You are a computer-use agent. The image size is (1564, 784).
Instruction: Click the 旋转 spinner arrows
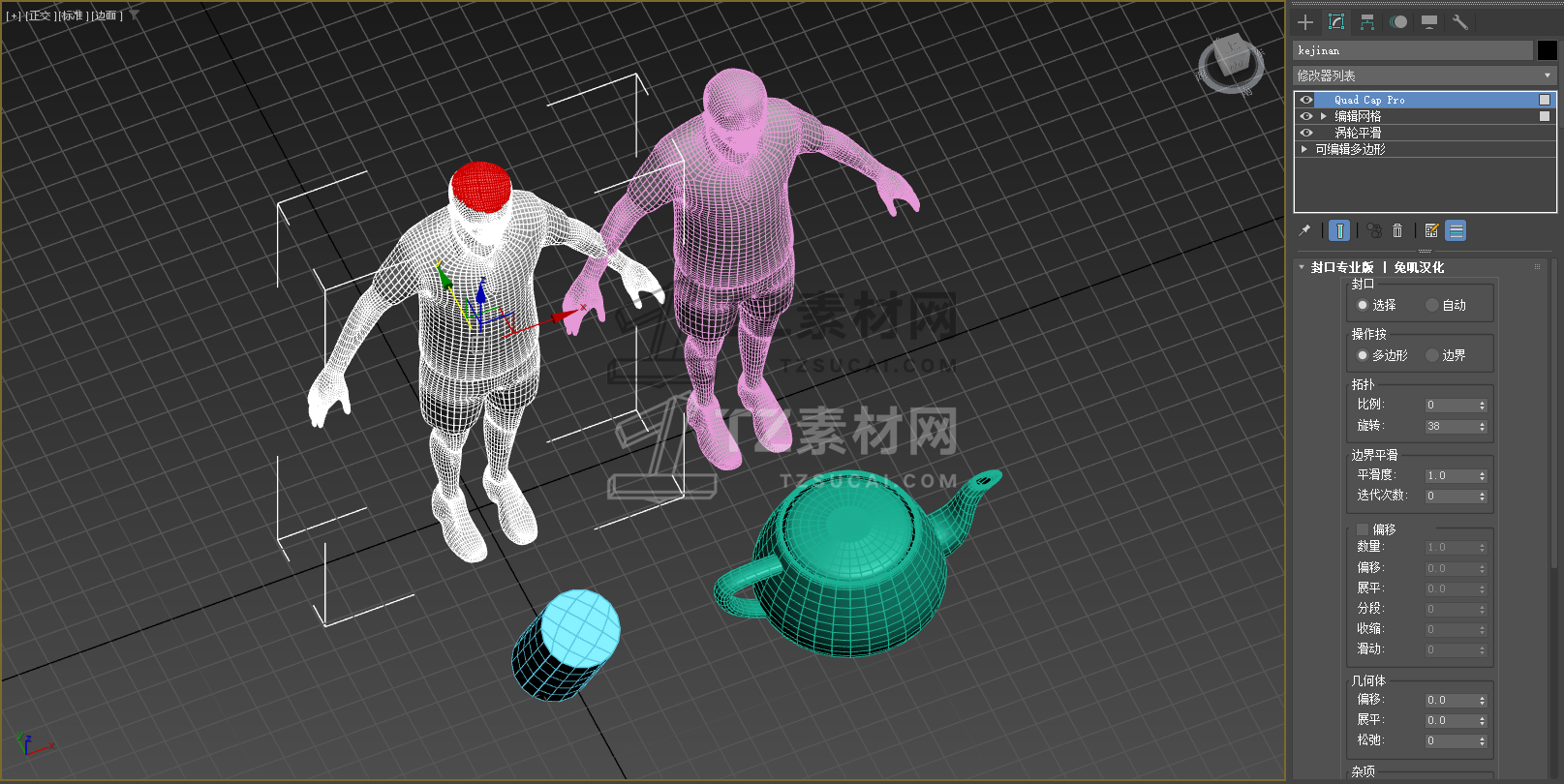click(1482, 427)
